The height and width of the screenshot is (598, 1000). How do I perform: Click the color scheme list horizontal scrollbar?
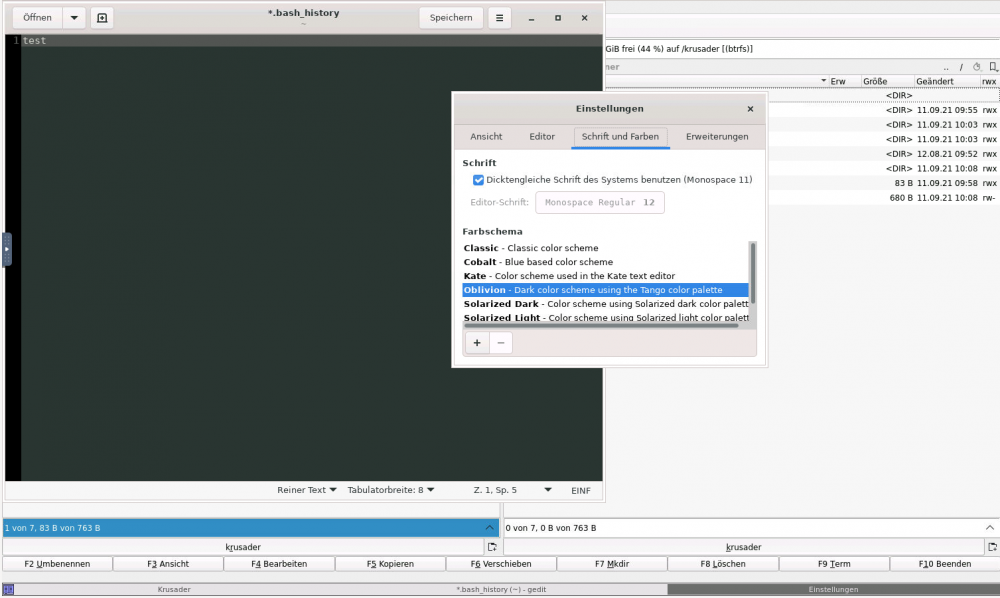coord(601,326)
